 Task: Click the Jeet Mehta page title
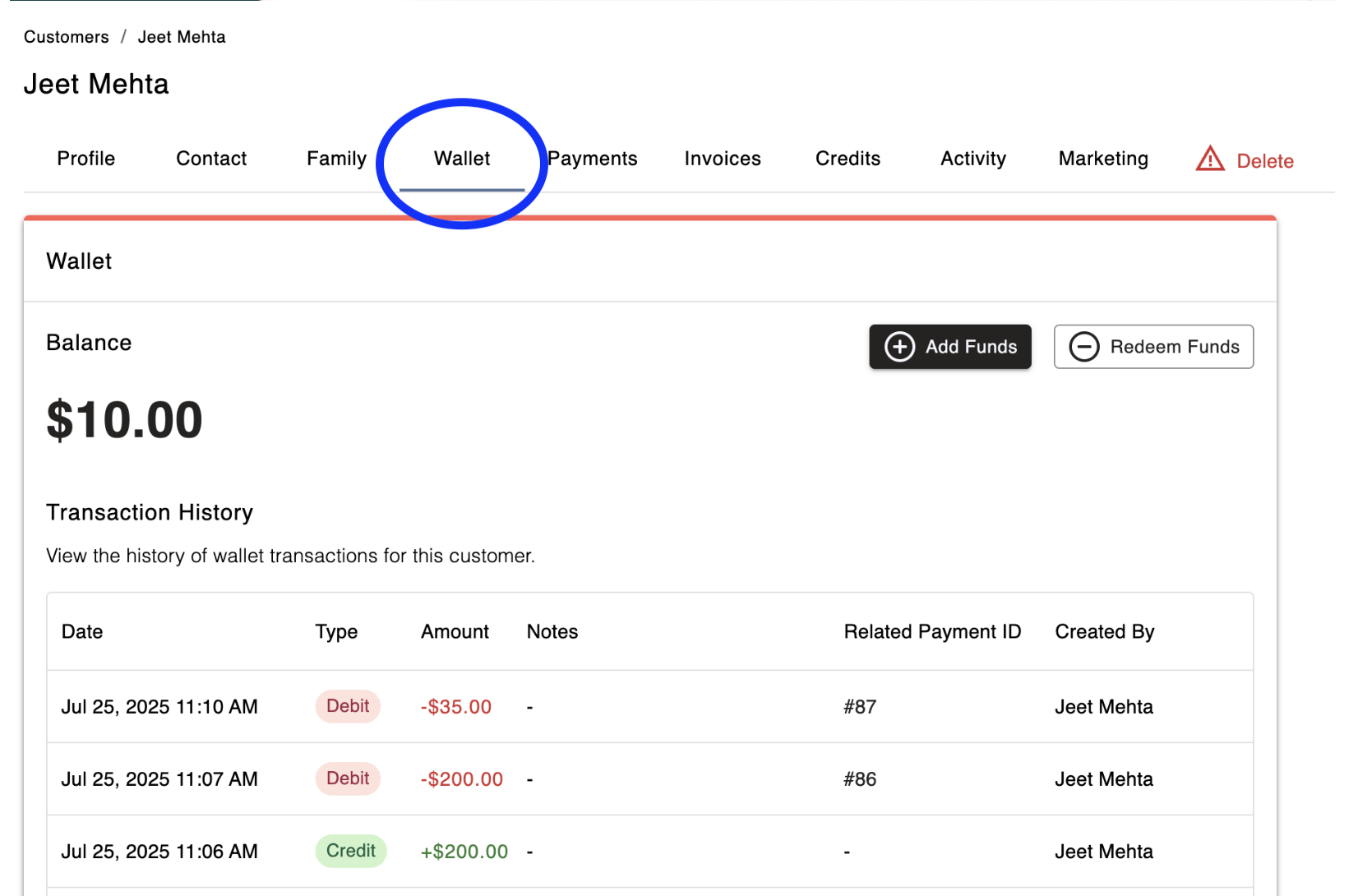pyautogui.click(x=96, y=84)
